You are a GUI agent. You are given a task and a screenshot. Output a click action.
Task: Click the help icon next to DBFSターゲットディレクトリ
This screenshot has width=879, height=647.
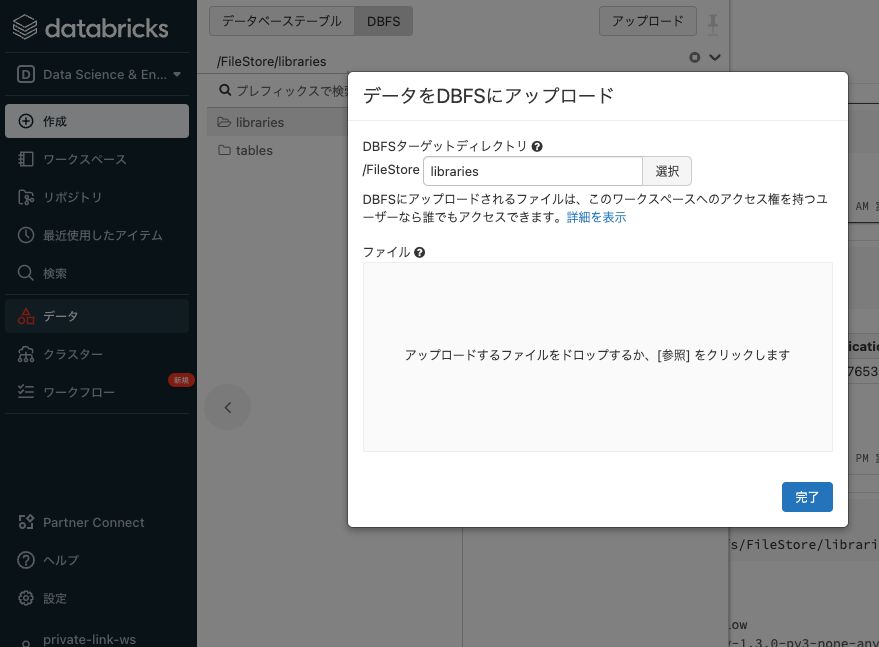[x=537, y=146]
